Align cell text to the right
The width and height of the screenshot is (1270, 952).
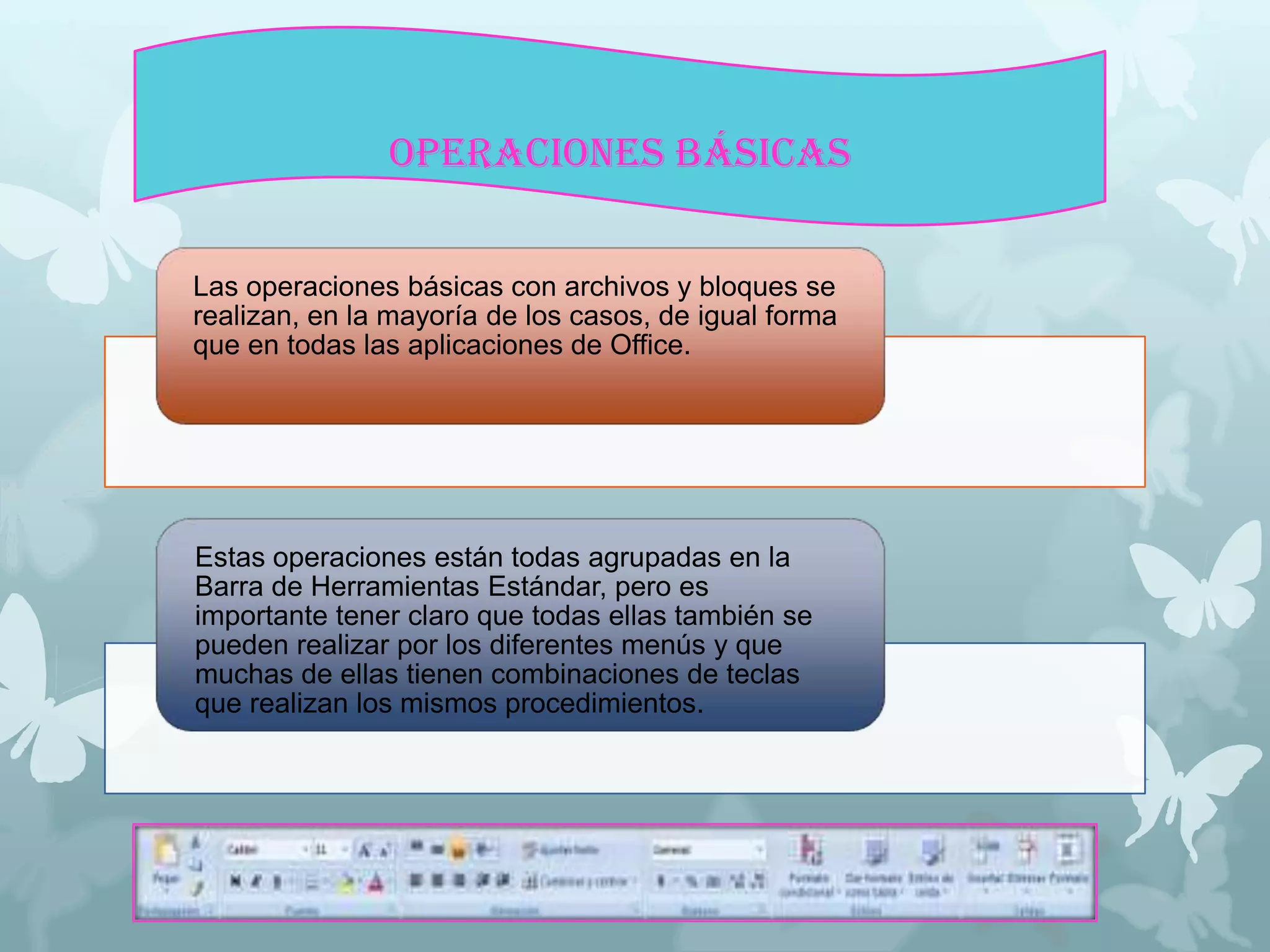[459, 880]
